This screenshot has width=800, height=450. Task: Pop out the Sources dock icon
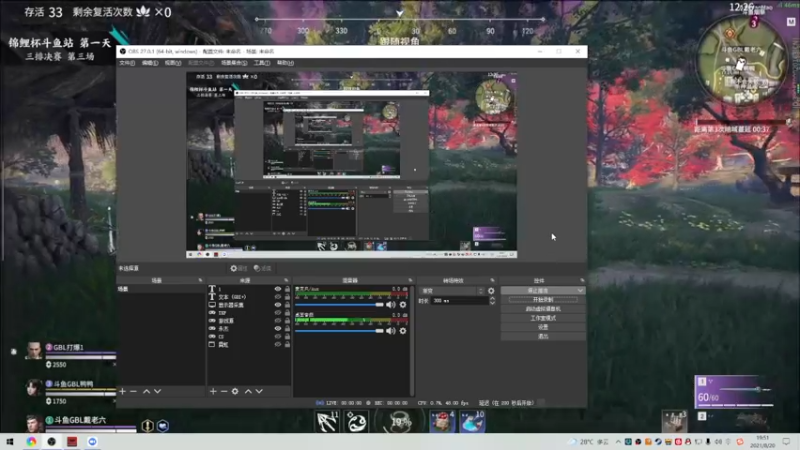coord(286,280)
